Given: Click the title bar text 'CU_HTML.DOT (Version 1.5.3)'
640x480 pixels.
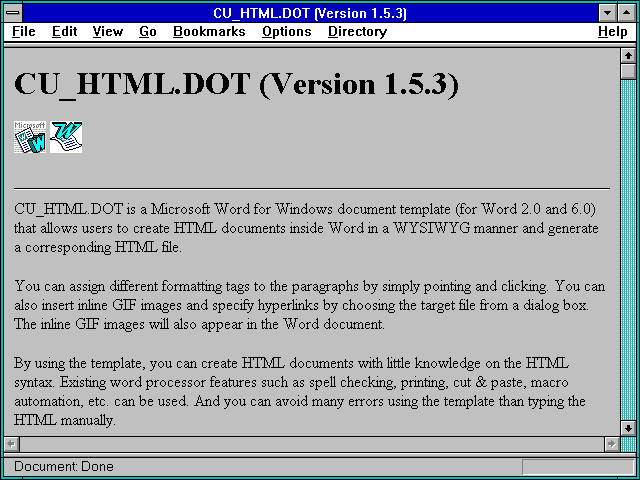Looking at the screenshot, I should pos(310,13).
